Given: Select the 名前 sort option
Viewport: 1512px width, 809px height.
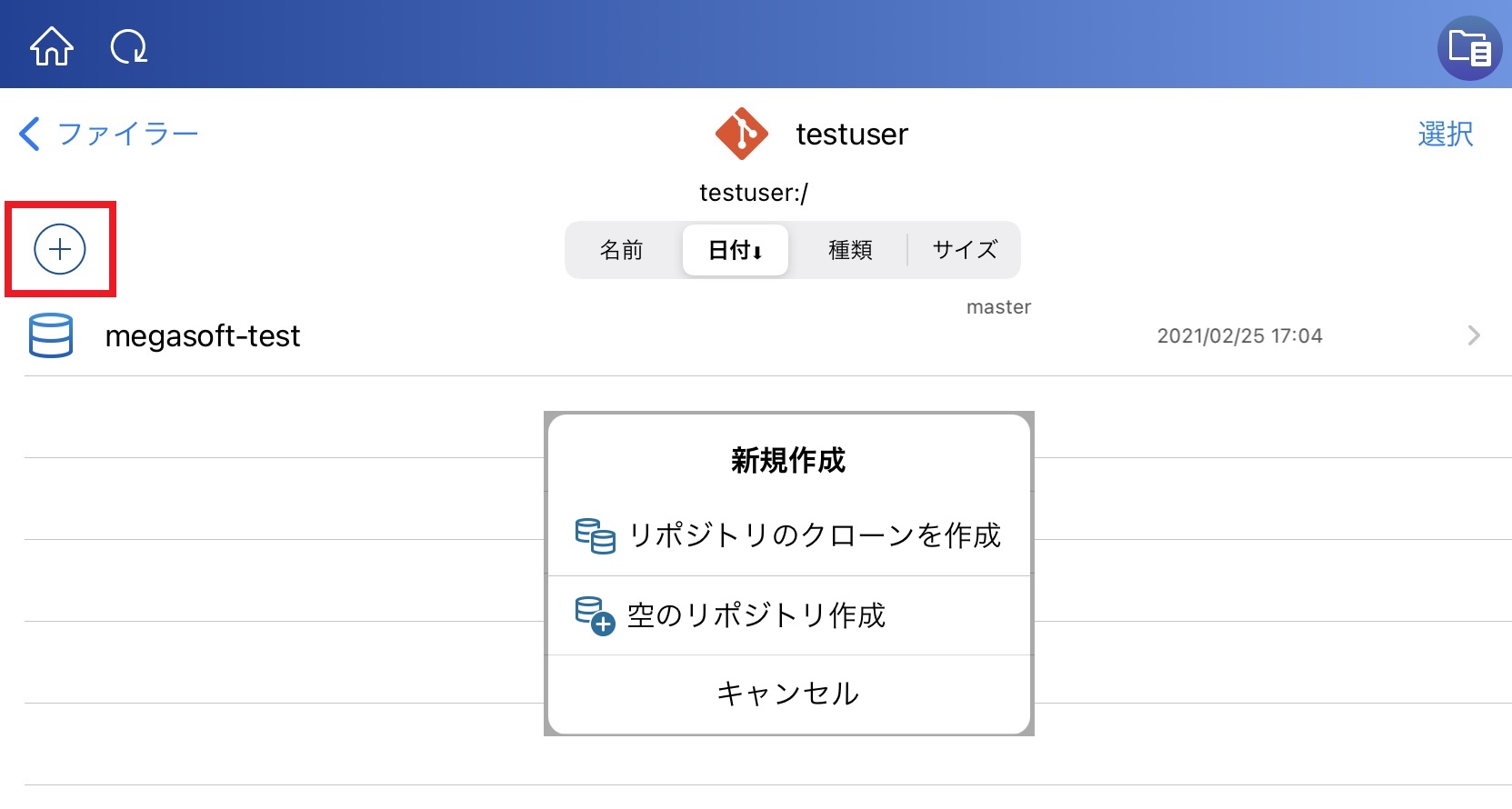Looking at the screenshot, I should [x=623, y=249].
